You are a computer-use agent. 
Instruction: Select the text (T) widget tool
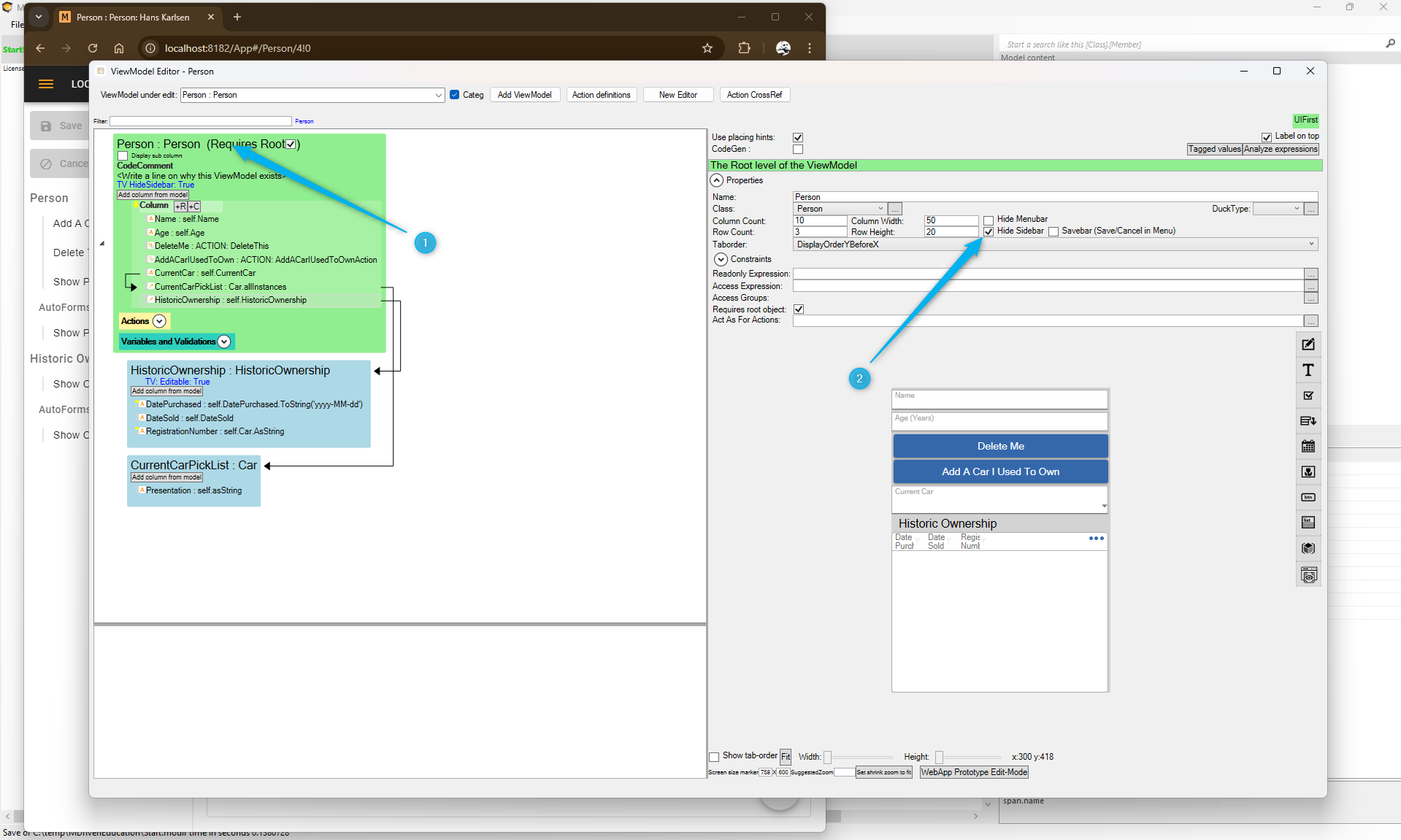(x=1308, y=370)
